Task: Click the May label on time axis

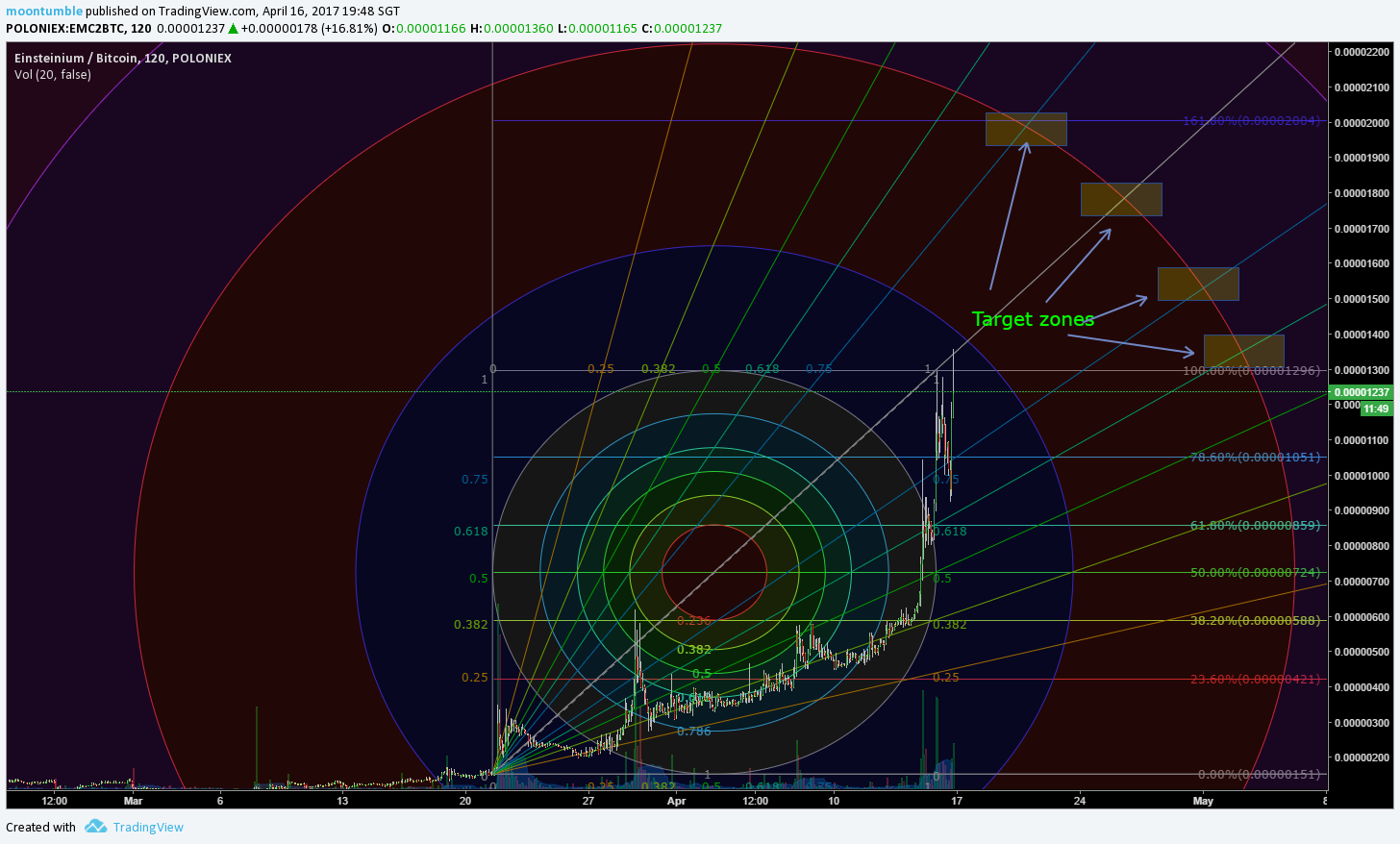Action: 1203,801
